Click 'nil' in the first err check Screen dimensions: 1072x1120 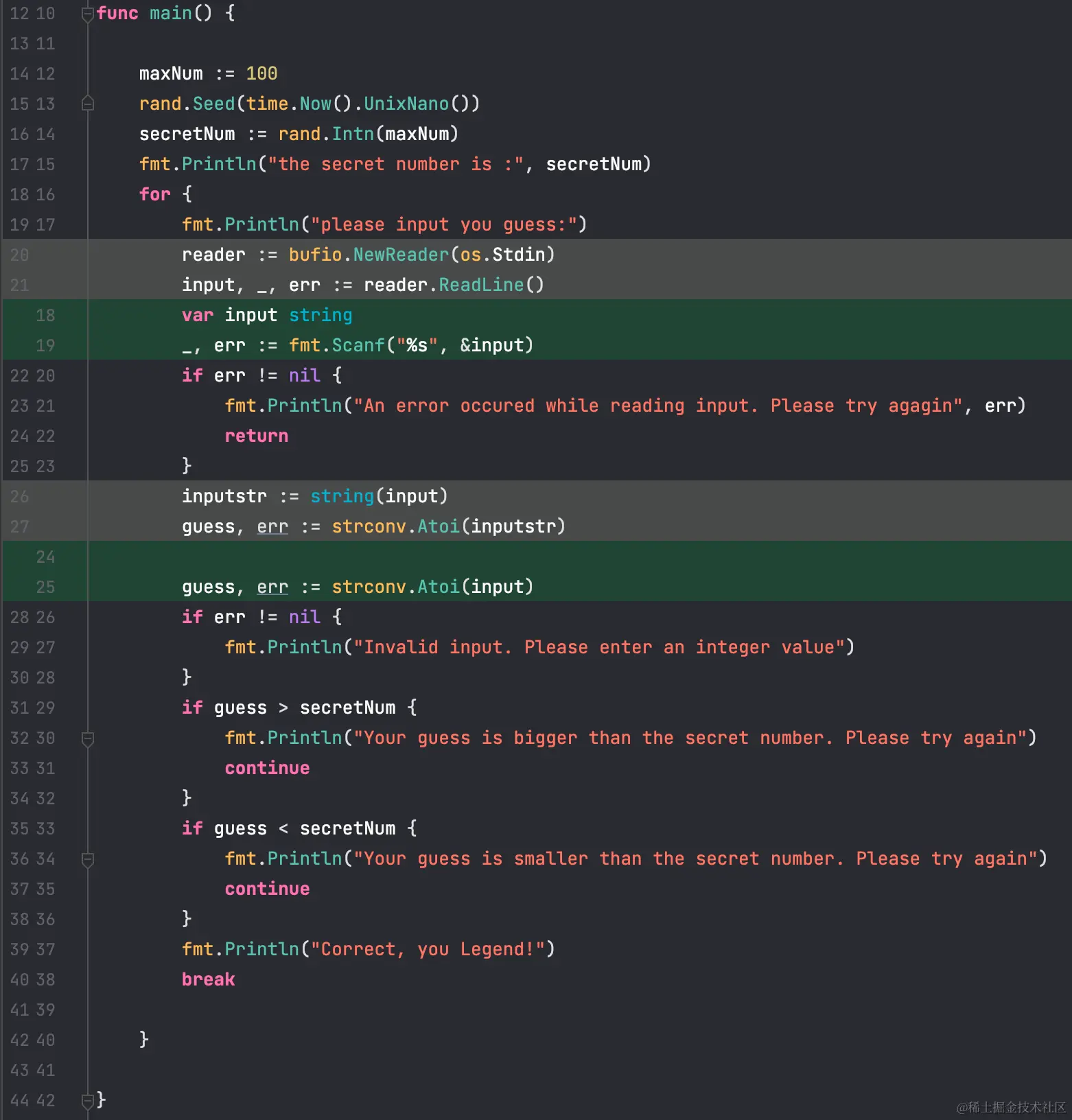click(x=305, y=375)
